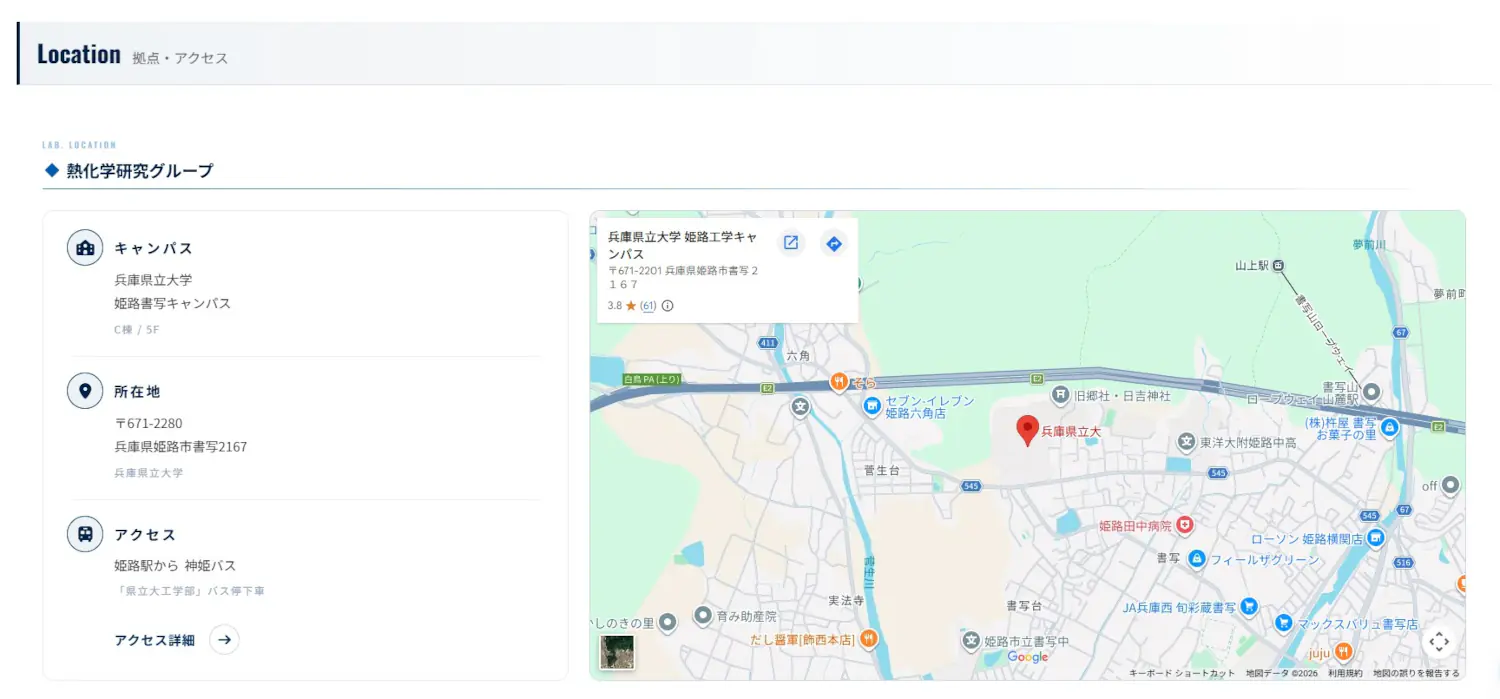
Task: Toggle map camera controls button
Action: point(1438,641)
